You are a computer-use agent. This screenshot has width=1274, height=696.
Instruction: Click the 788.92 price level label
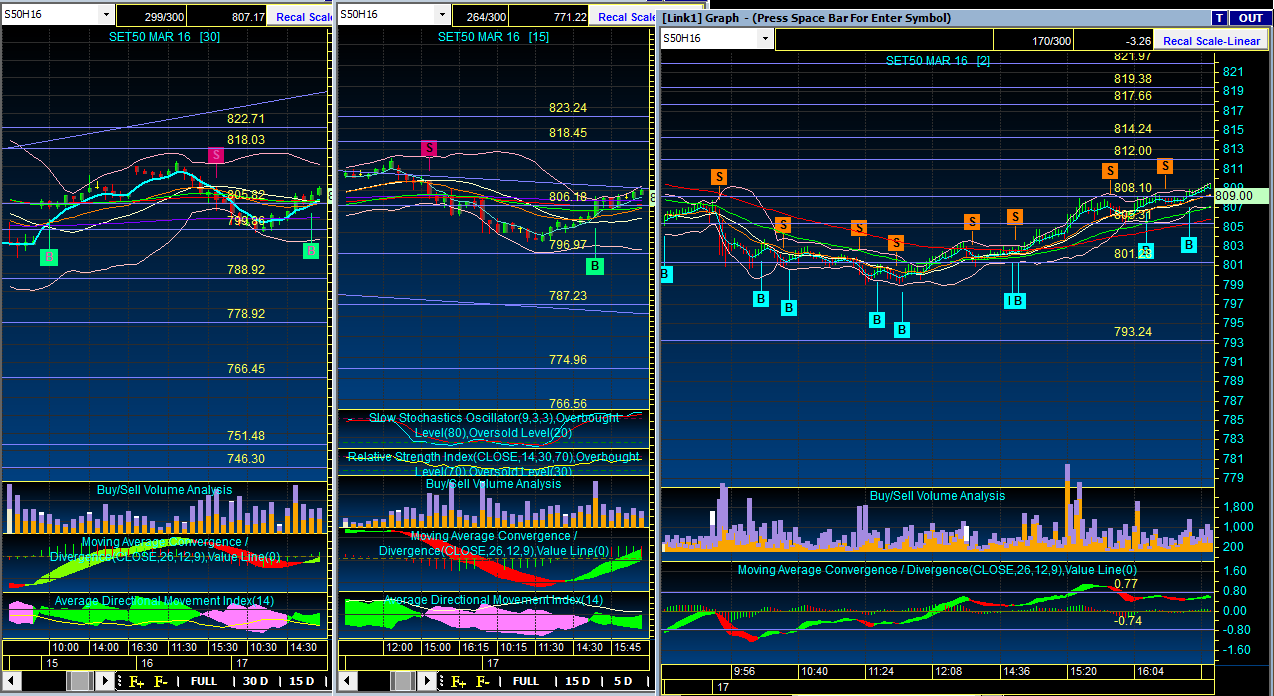click(x=246, y=270)
